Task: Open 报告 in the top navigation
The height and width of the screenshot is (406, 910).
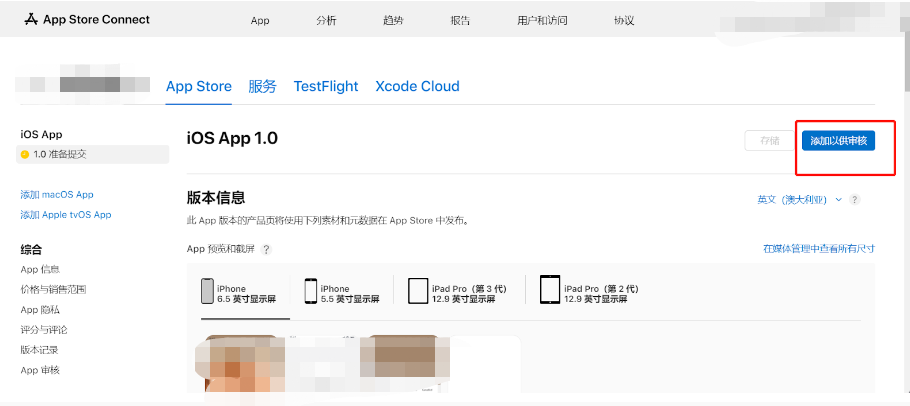Action: point(460,21)
